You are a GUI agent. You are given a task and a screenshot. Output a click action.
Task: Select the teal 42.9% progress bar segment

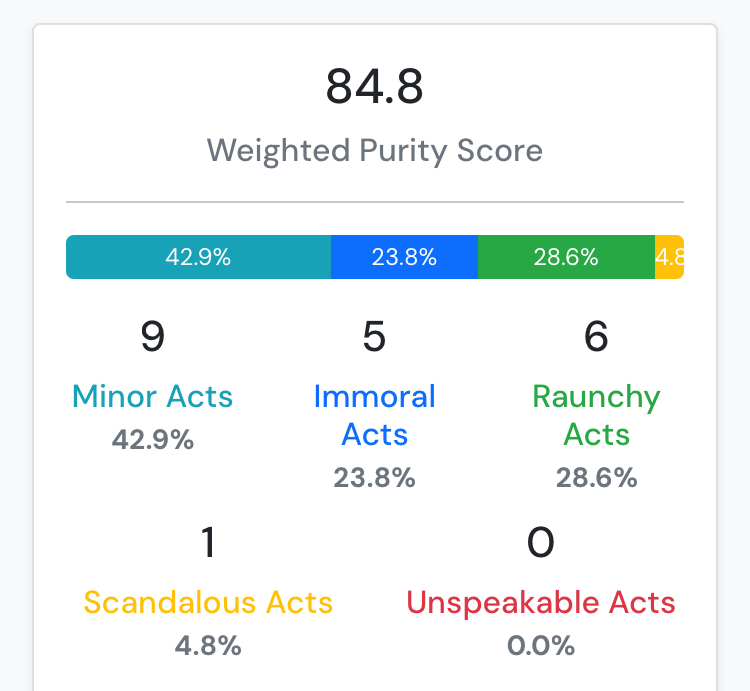coord(199,257)
